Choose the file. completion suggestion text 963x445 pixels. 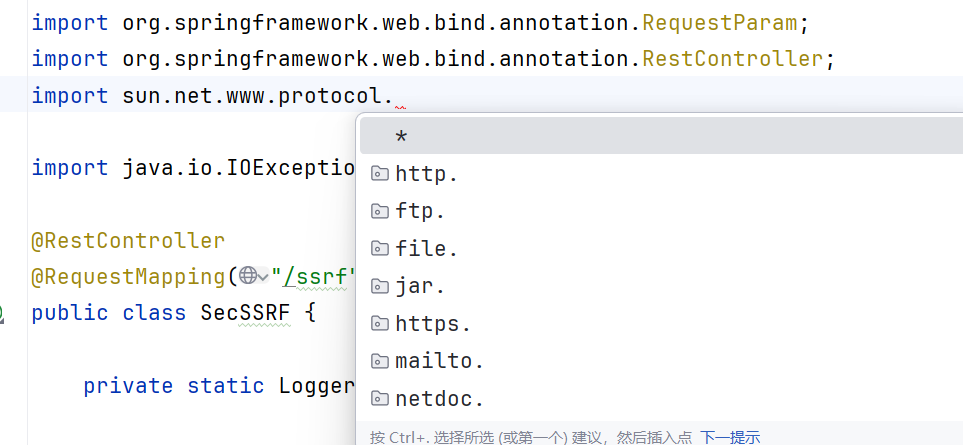427,249
